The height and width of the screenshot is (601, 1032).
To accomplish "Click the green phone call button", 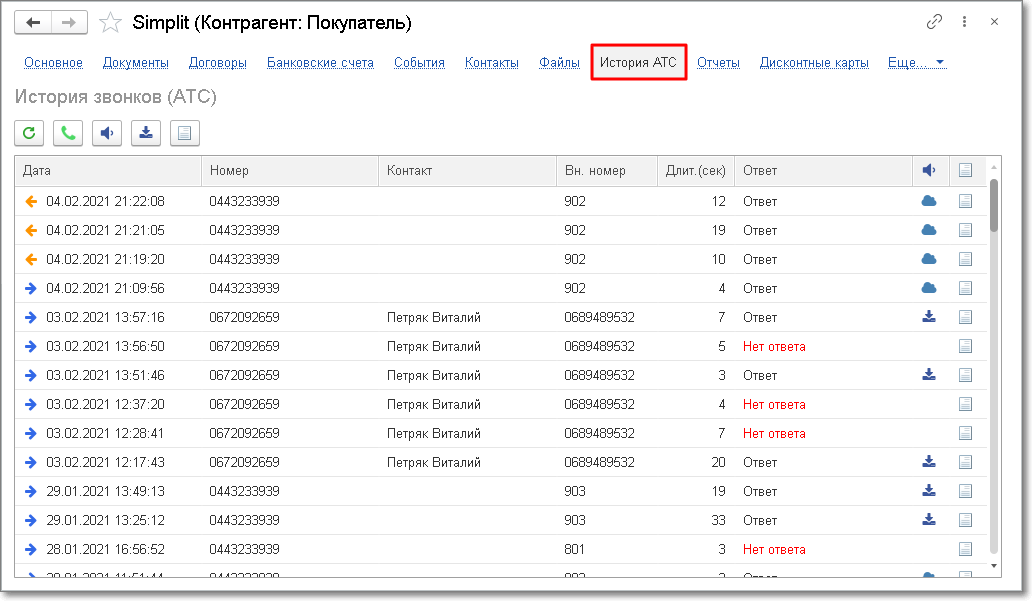I will point(68,132).
